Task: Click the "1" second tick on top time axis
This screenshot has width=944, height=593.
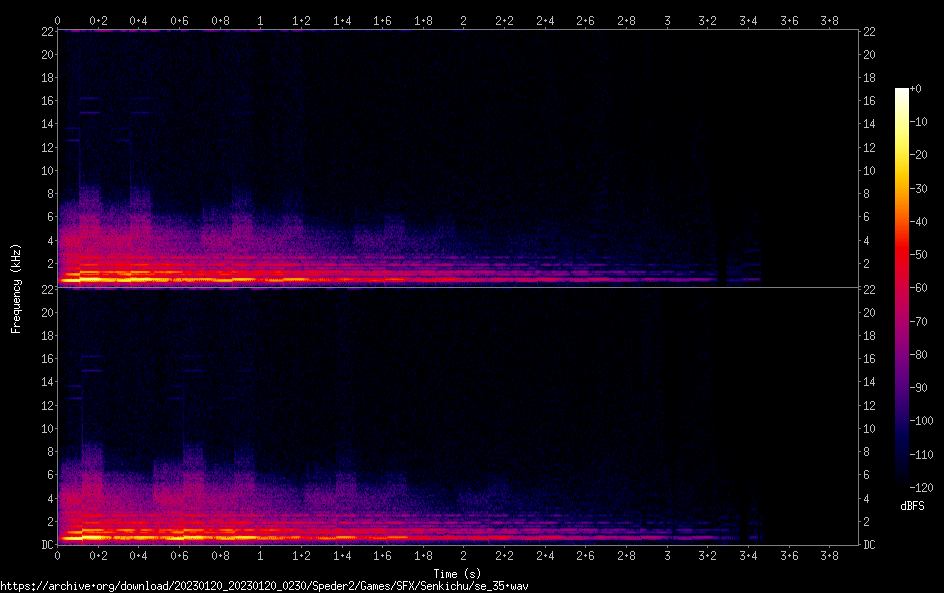Action: [260, 20]
